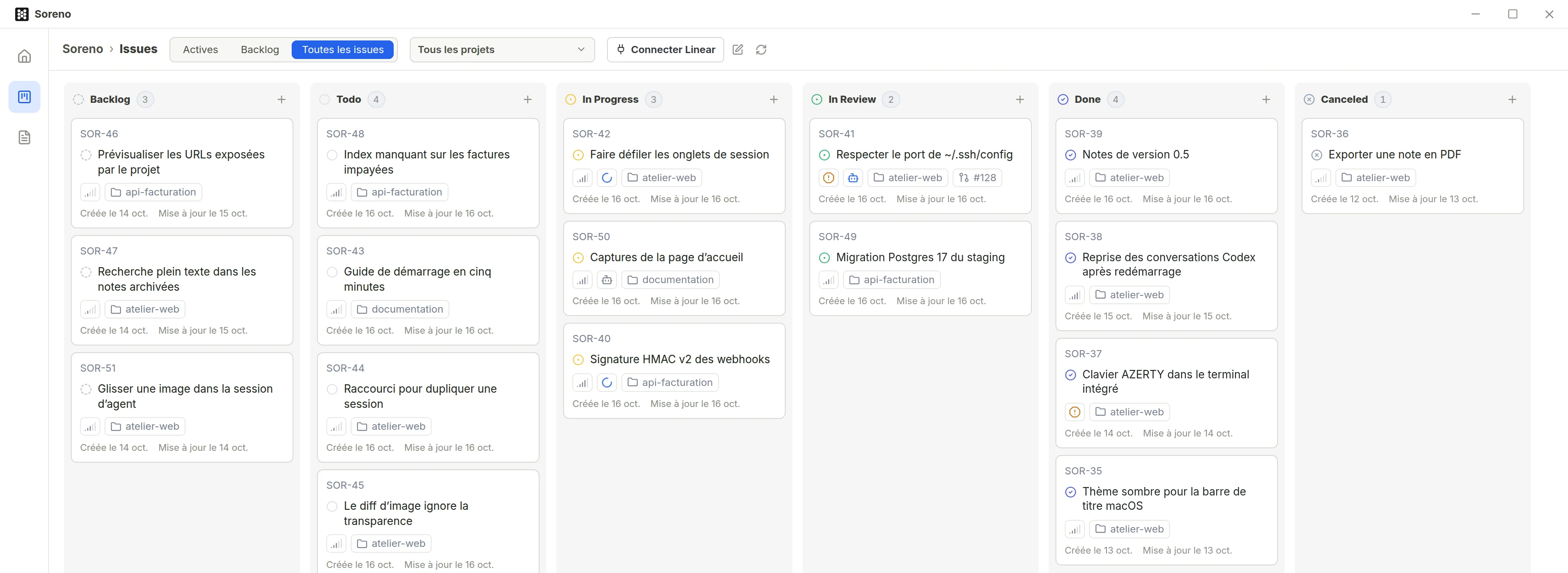
Task: Open card Migration Postgres 17 du staging
Action: [920, 268]
